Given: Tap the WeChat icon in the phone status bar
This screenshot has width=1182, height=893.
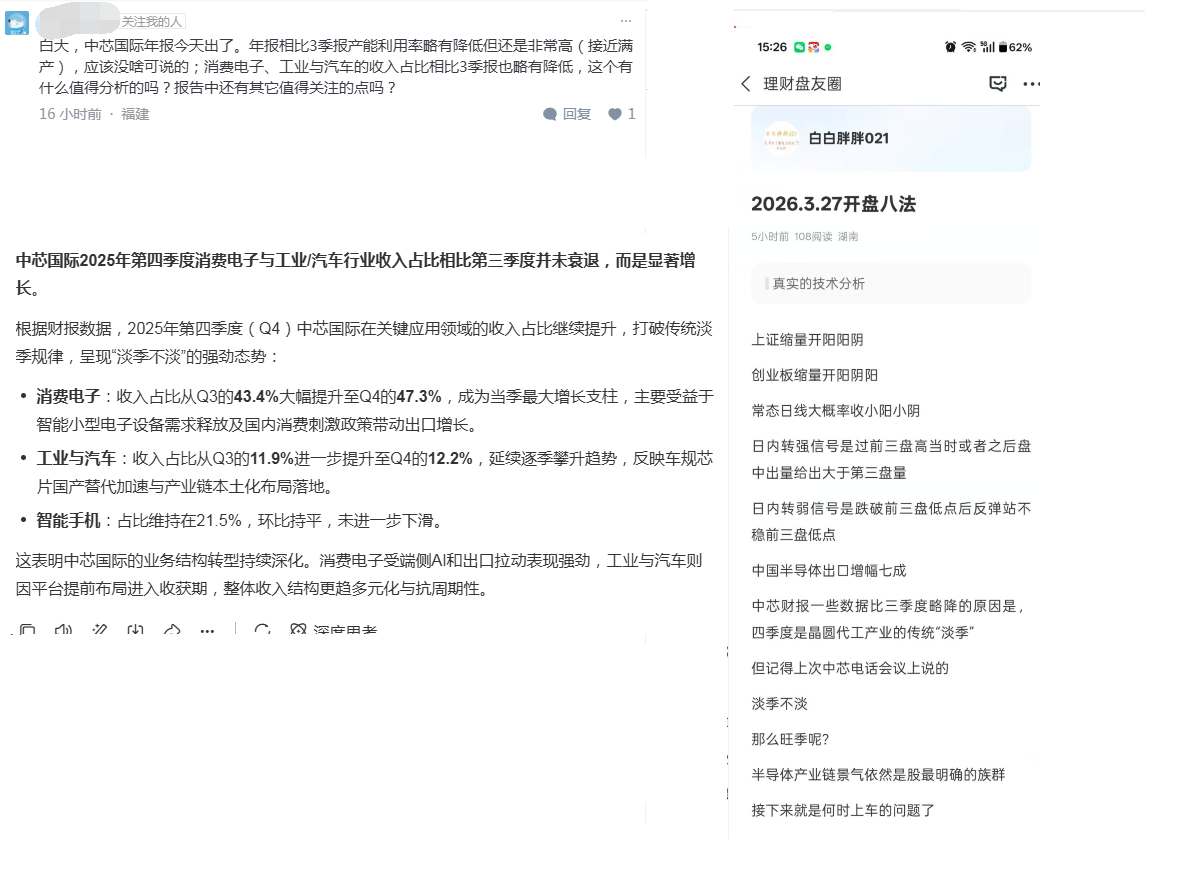Looking at the screenshot, I should pyautogui.click(x=799, y=47).
